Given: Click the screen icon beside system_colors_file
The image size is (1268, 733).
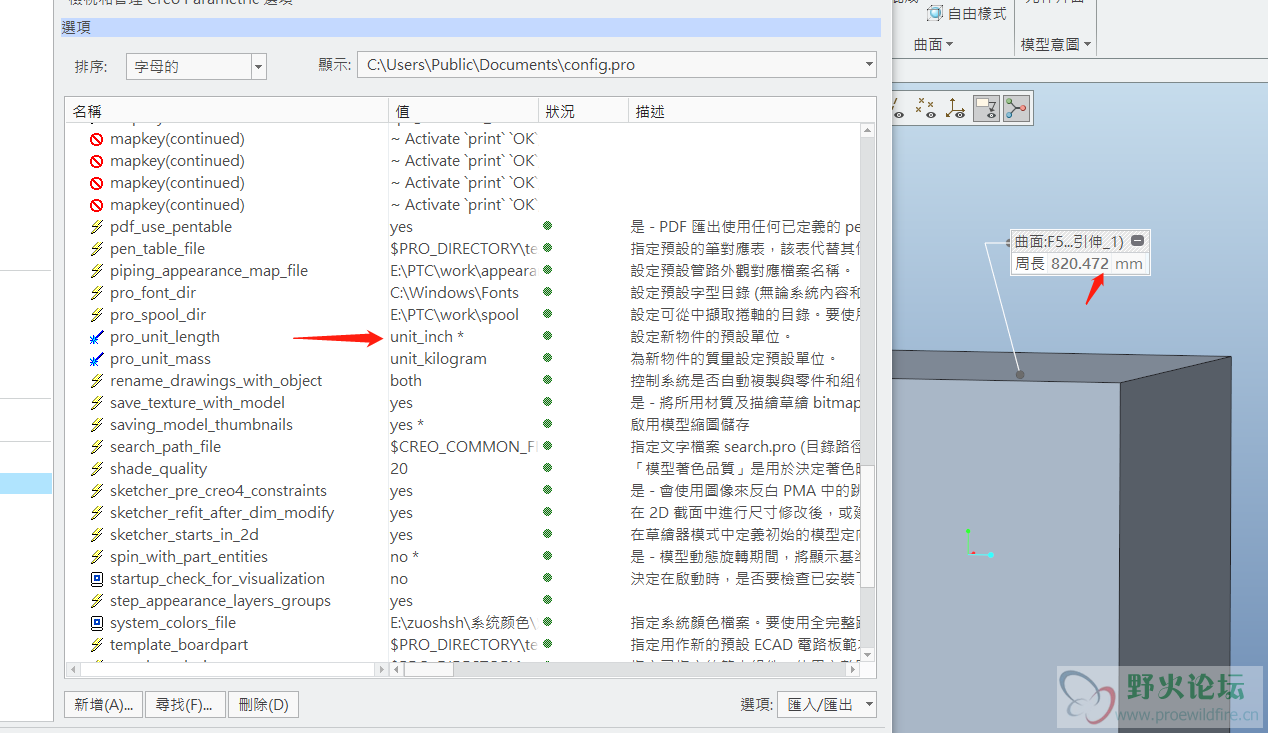Looking at the screenshot, I should pyautogui.click(x=97, y=623).
